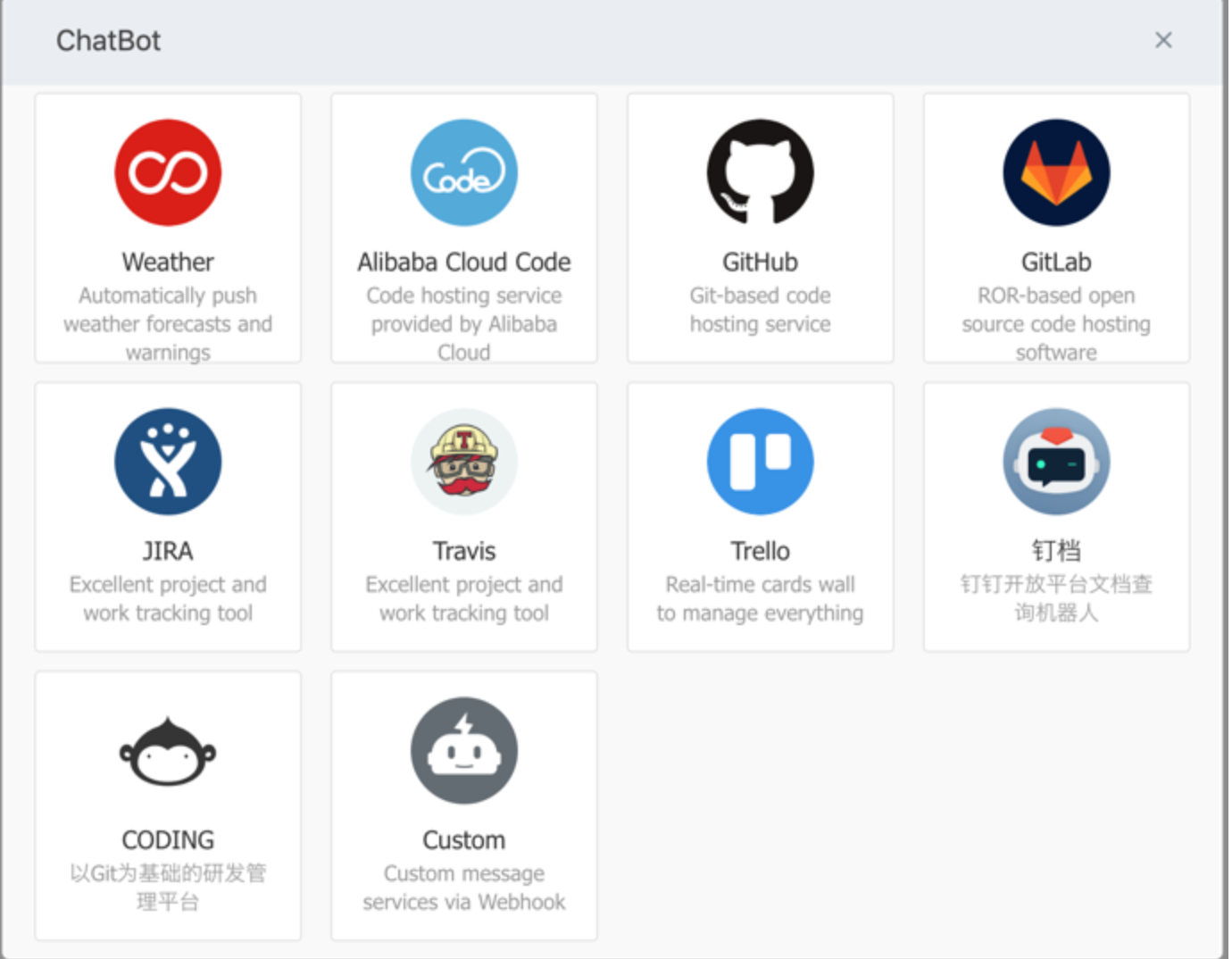Click 'Real-time cards wall' description
The height and width of the screenshot is (959, 1232).
[x=761, y=598]
